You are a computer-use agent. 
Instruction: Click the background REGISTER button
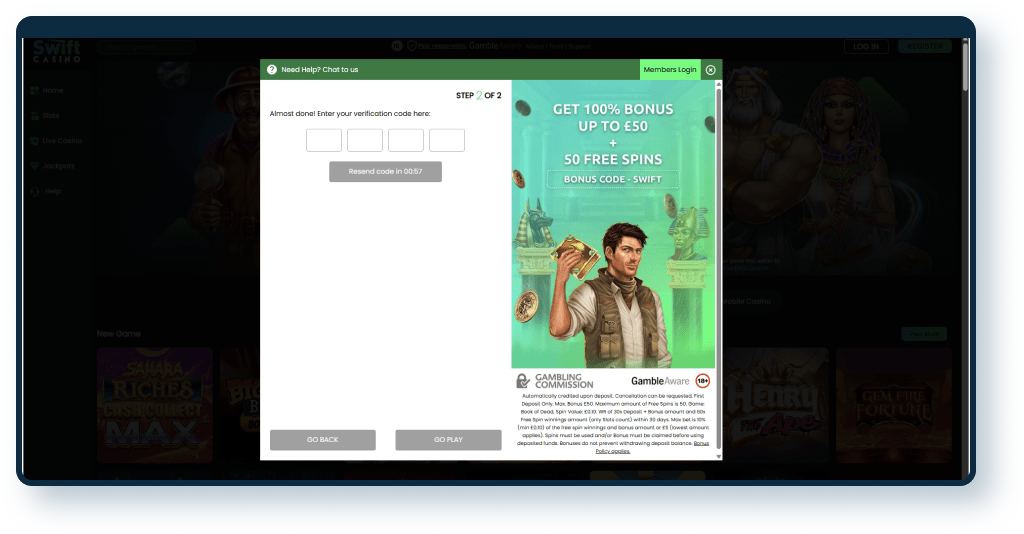[x=925, y=46]
